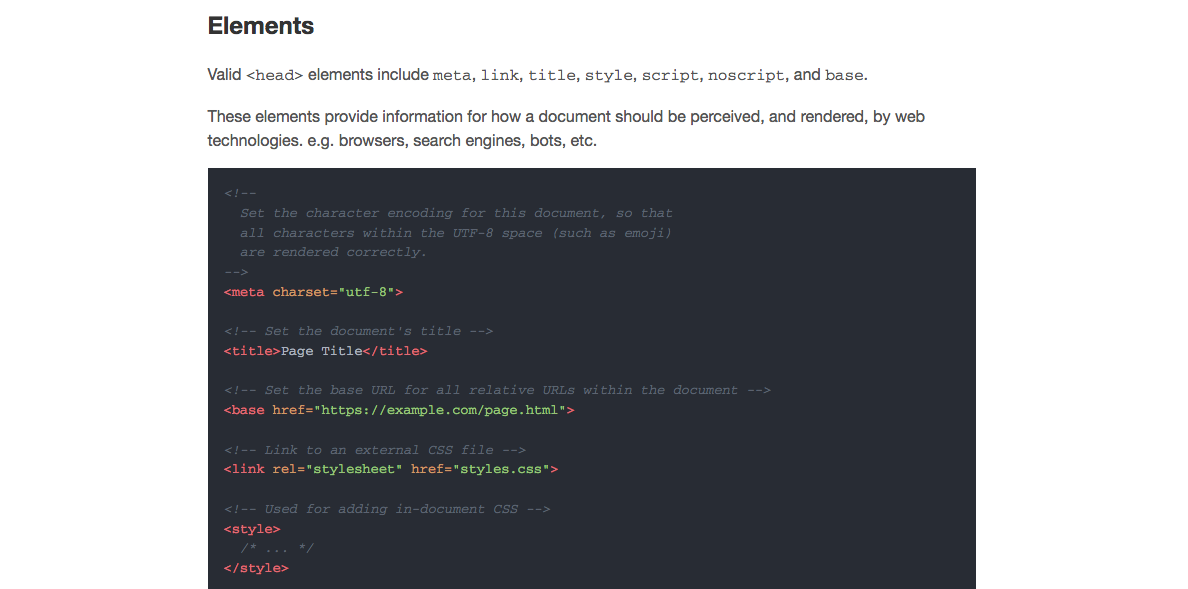The image size is (1188, 589).
Task: Click the "charset" attribute in the meta tag
Action: (301, 292)
